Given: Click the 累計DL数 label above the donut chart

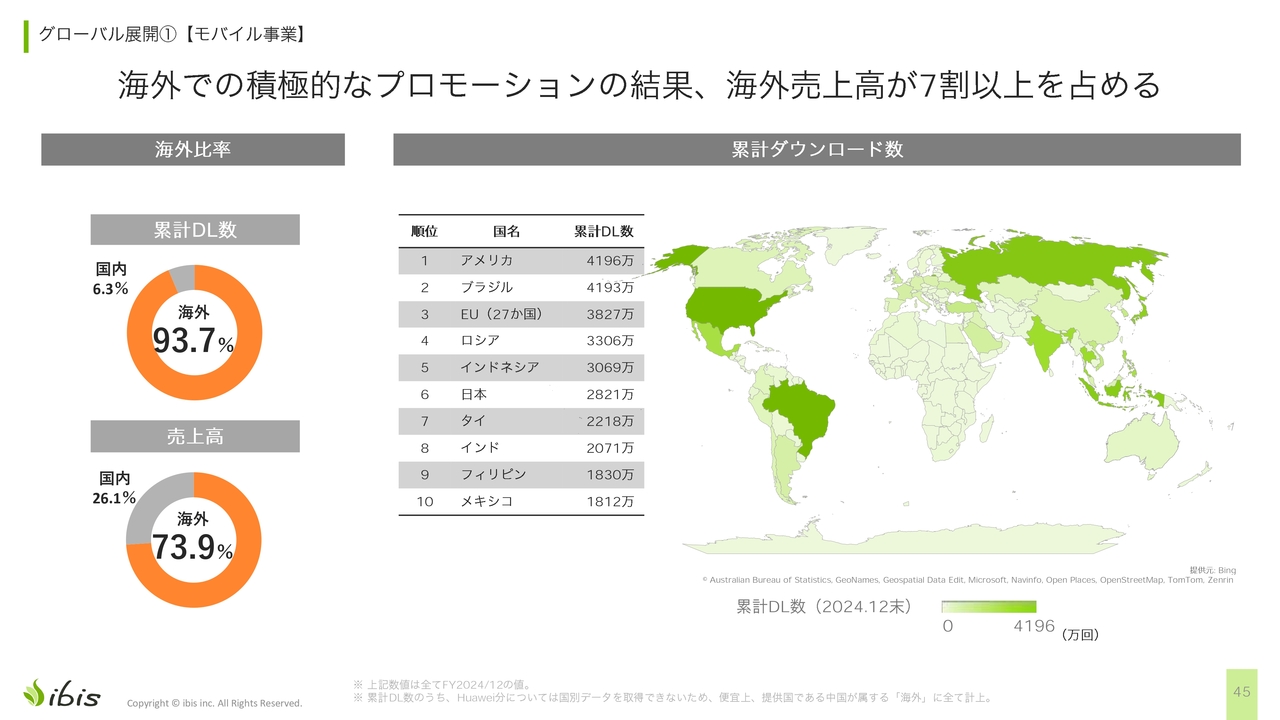Looking at the screenshot, I should click(195, 230).
